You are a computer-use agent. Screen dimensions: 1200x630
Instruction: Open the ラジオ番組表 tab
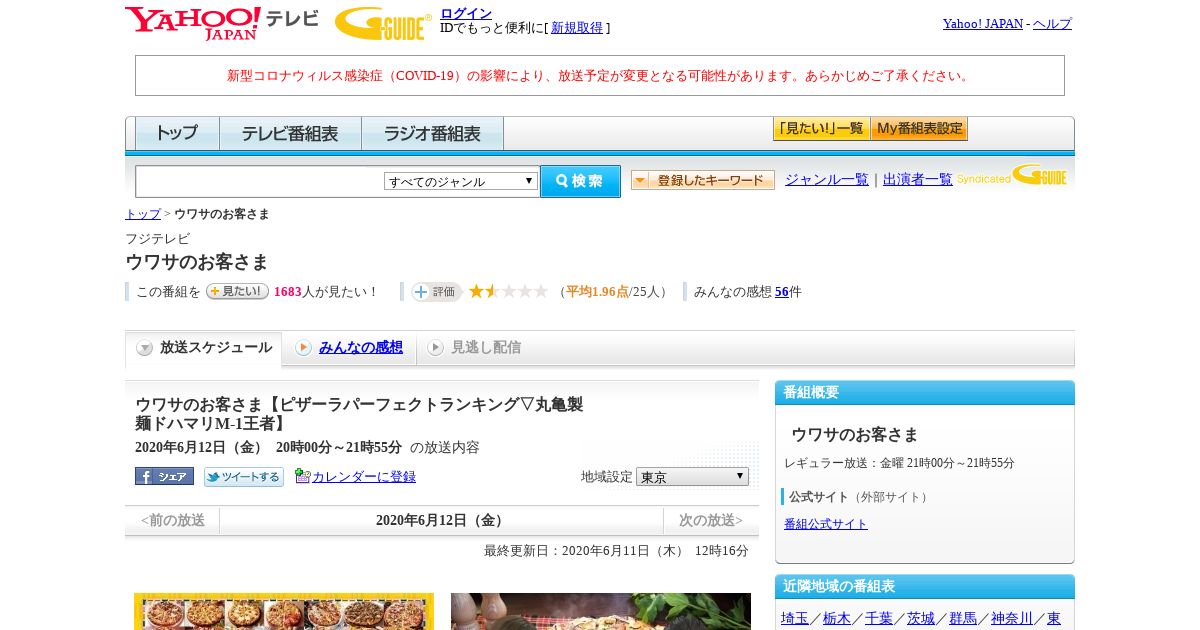[x=432, y=133]
